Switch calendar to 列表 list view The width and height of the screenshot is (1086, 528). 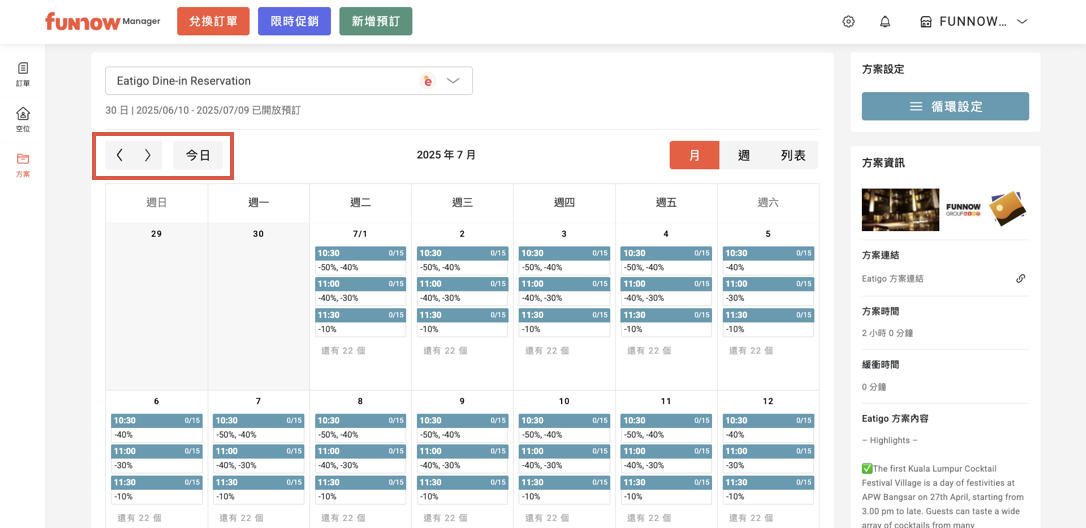pos(793,155)
